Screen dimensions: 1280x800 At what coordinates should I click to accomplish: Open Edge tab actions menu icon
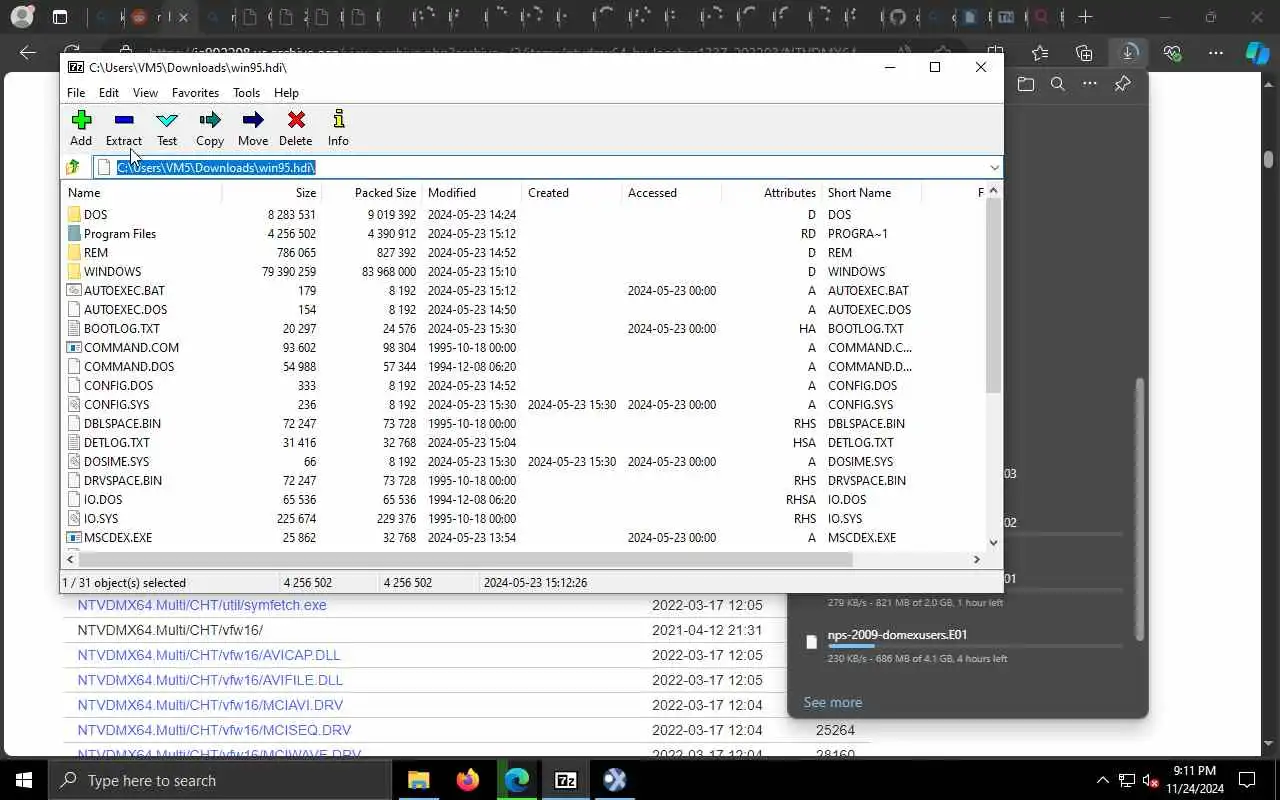(x=60, y=17)
